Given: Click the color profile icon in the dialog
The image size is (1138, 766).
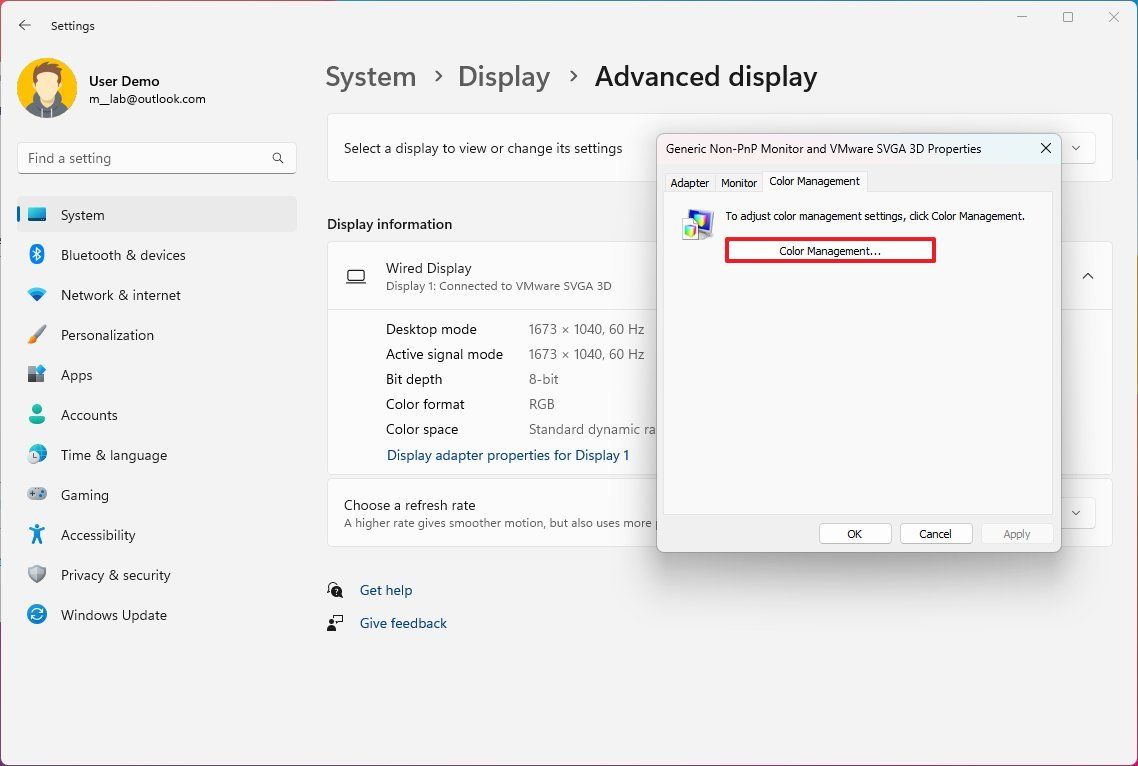Looking at the screenshot, I should (697, 224).
